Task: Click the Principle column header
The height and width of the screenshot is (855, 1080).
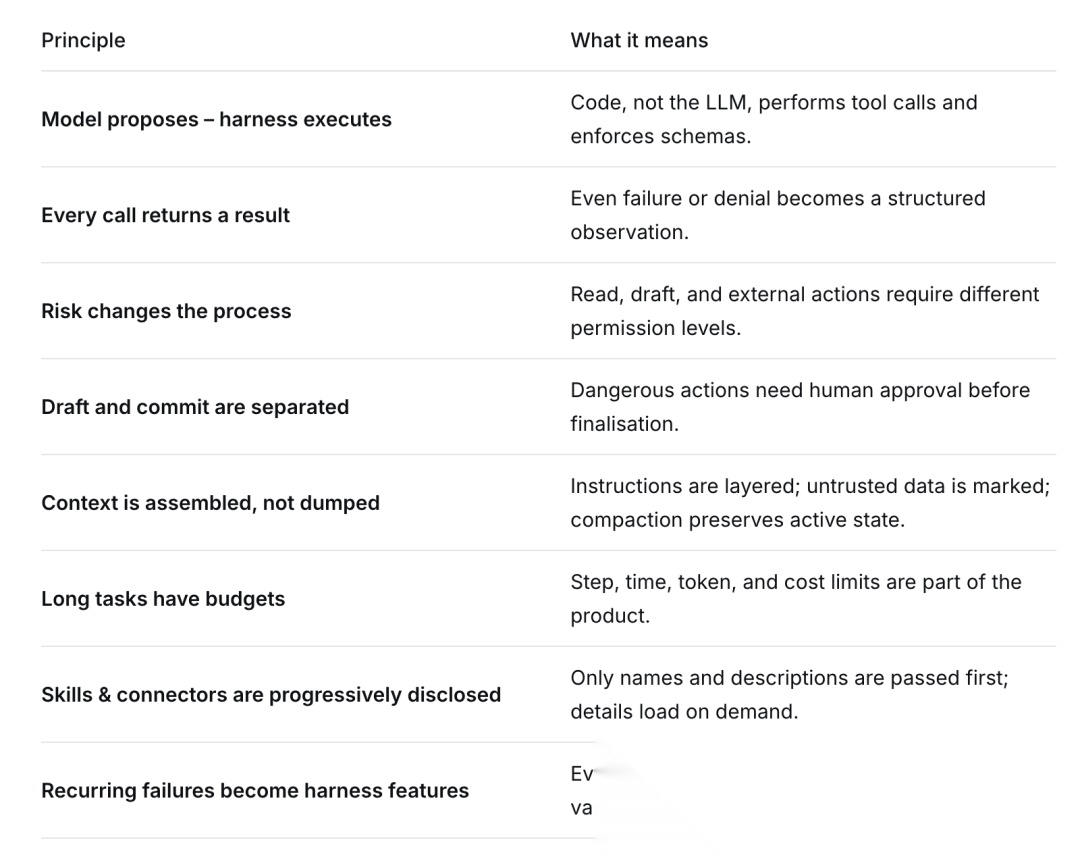Action: pyautogui.click(x=83, y=40)
